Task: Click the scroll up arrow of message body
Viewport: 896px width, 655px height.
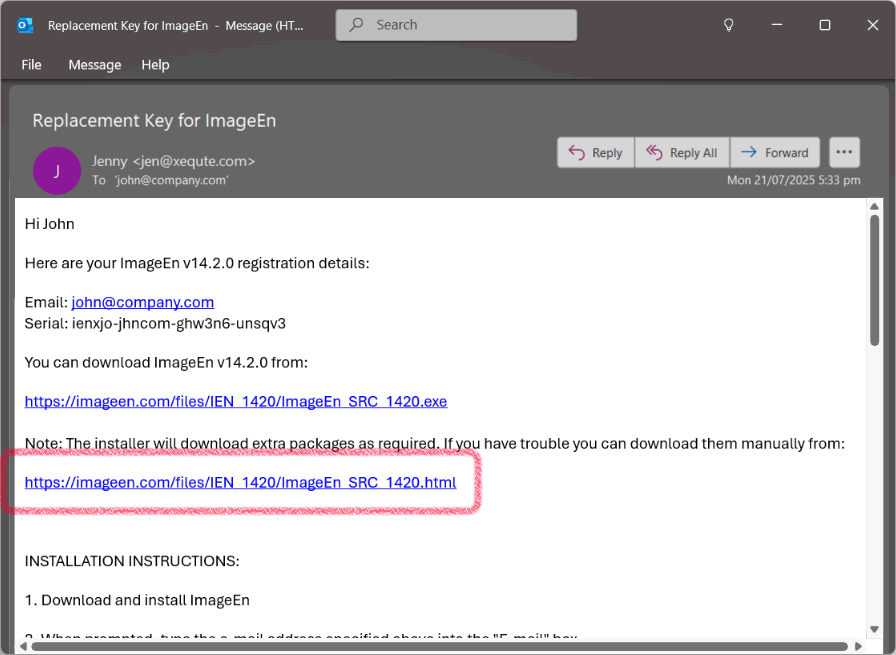Action: click(x=875, y=206)
